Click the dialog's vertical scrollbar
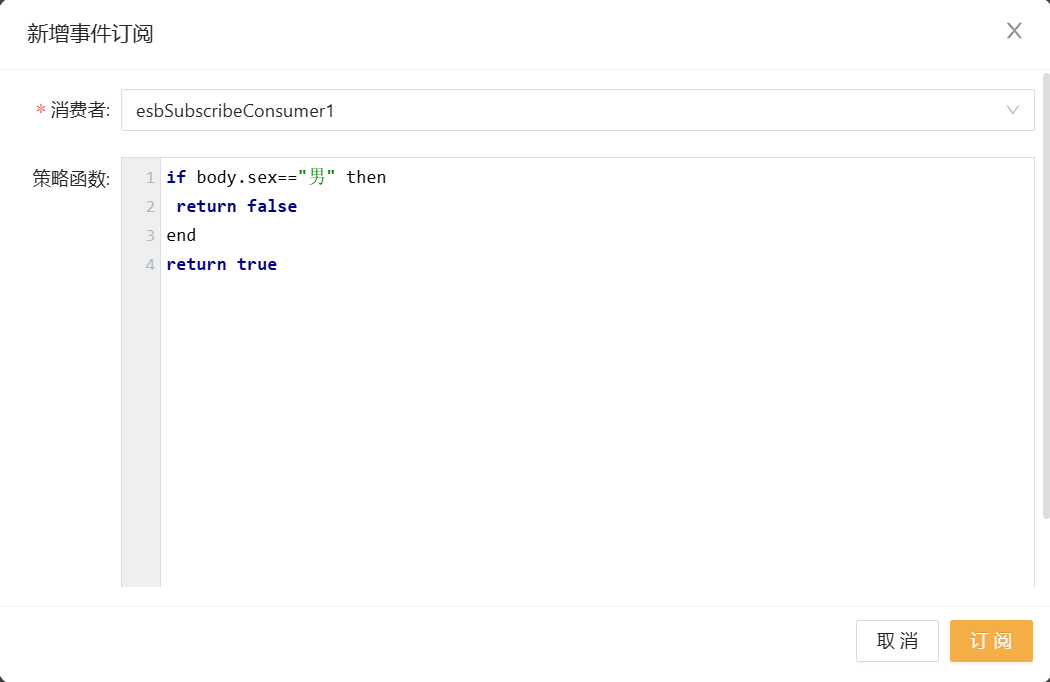The image size is (1050, 682). click(1046, 295)
